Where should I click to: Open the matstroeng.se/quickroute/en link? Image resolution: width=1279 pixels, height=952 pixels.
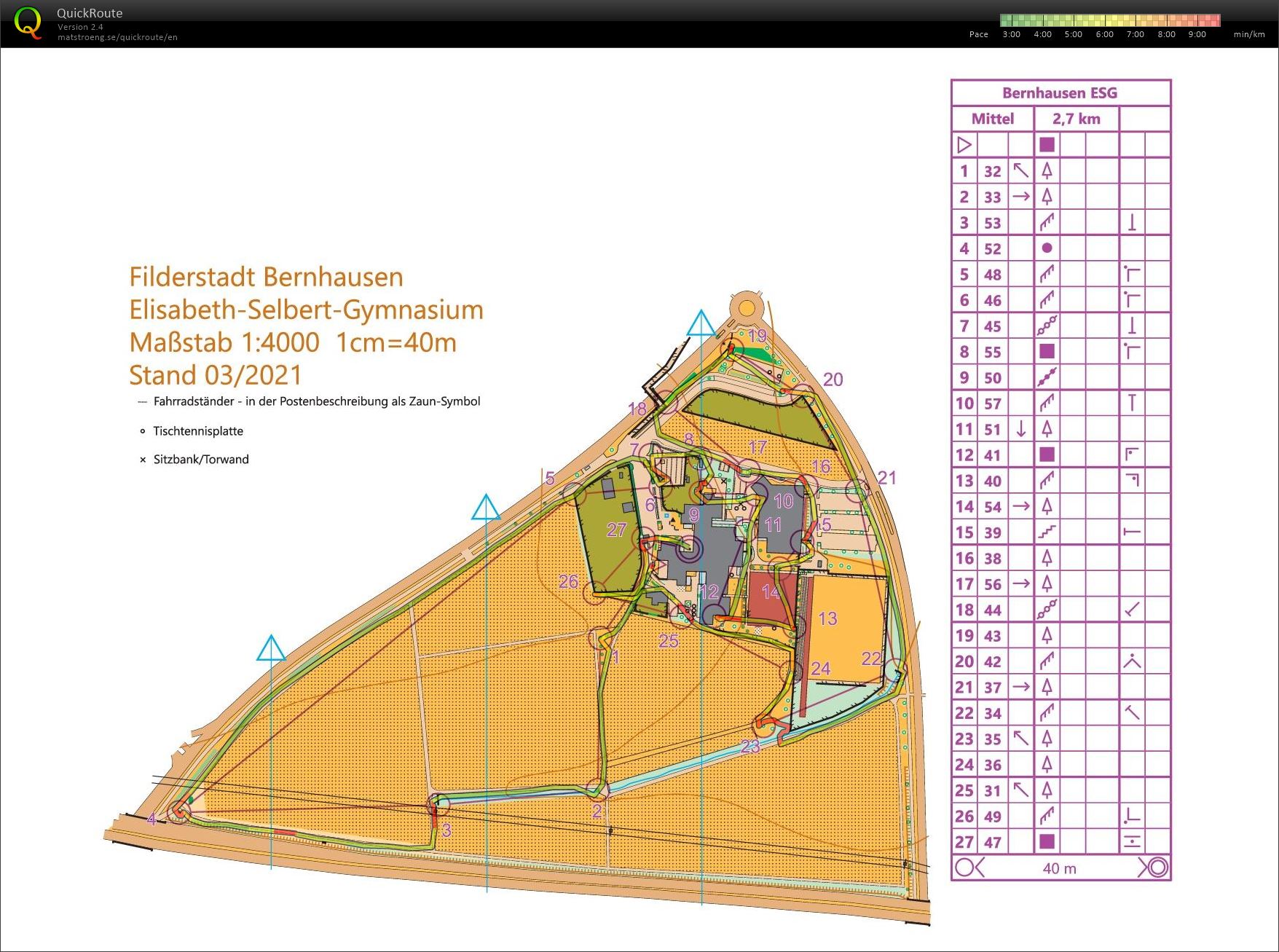coord(117,37)
